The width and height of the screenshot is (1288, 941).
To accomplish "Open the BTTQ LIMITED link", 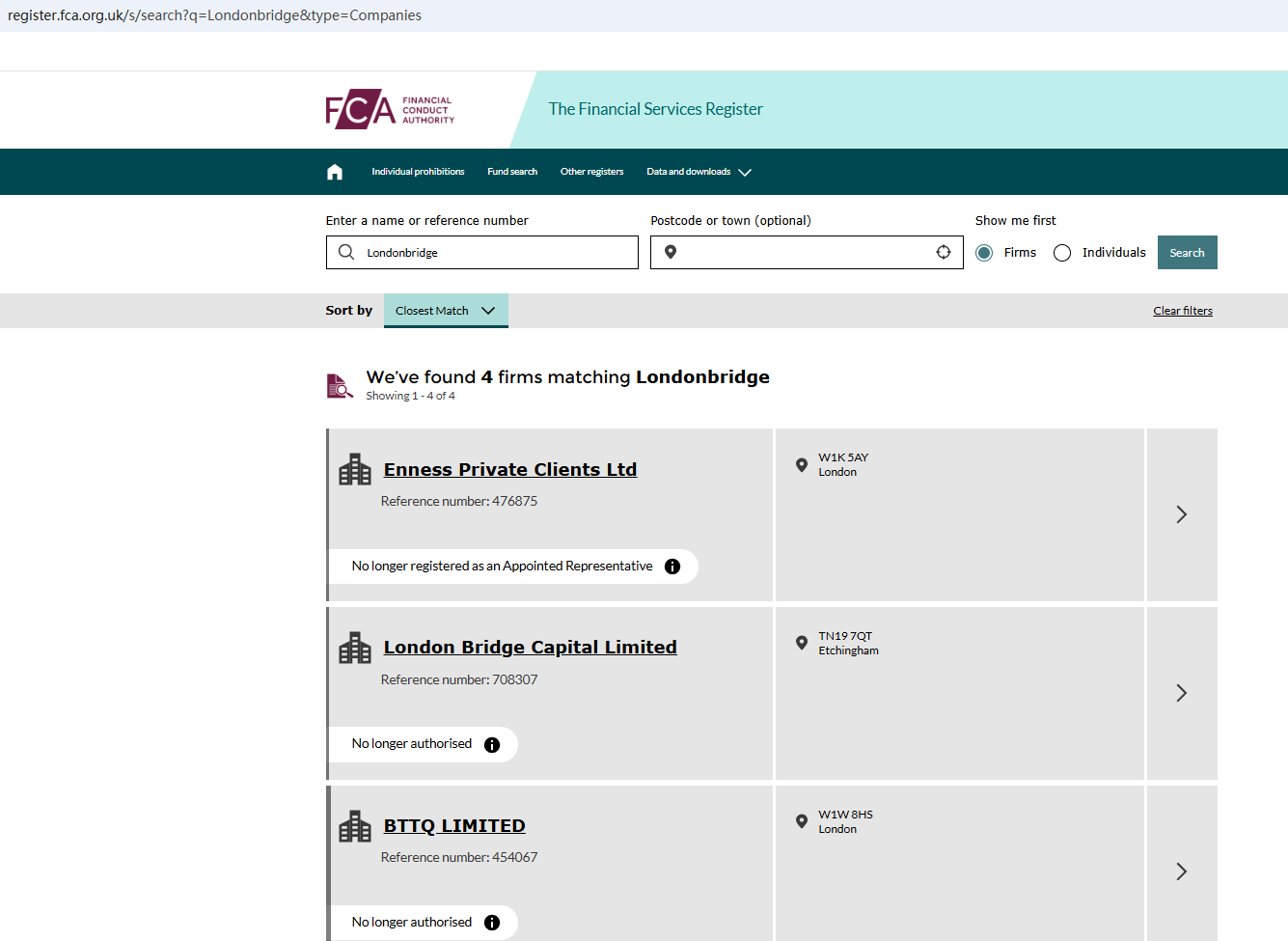I will coord(454,826).
